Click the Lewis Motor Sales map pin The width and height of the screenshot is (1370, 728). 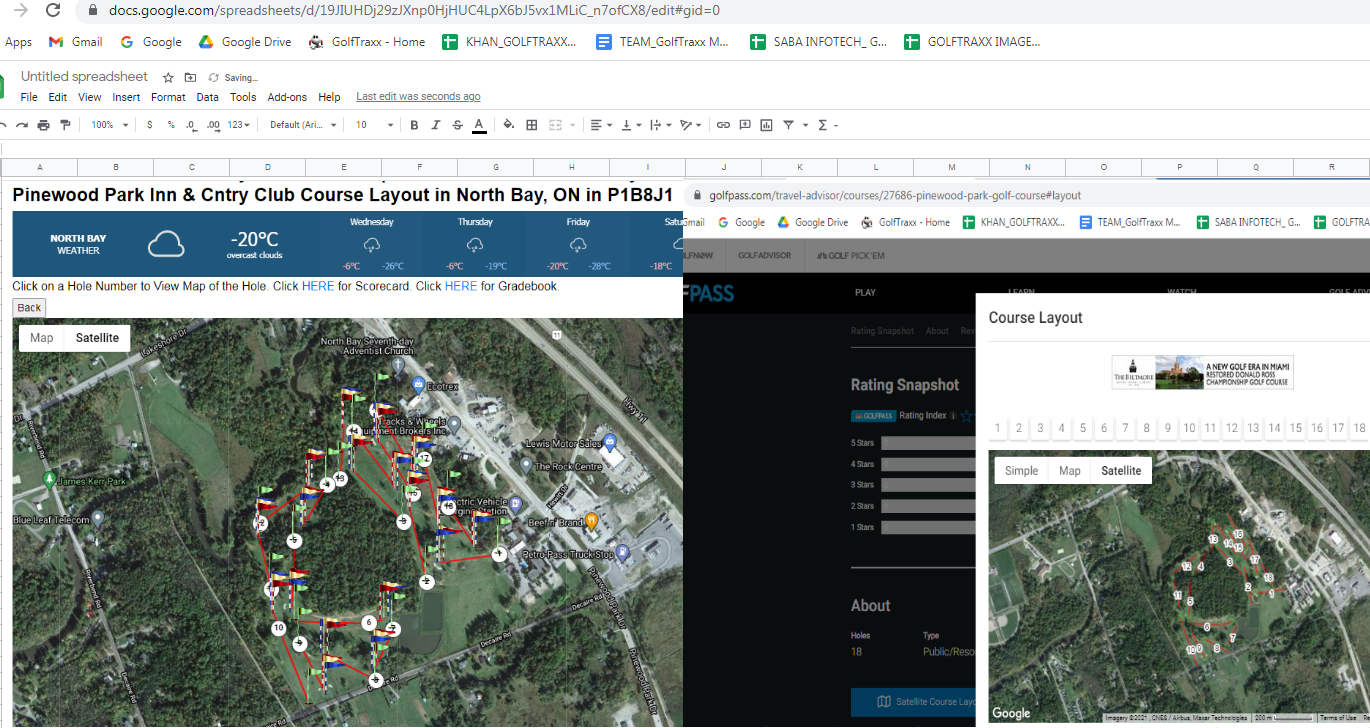point(608,442)
